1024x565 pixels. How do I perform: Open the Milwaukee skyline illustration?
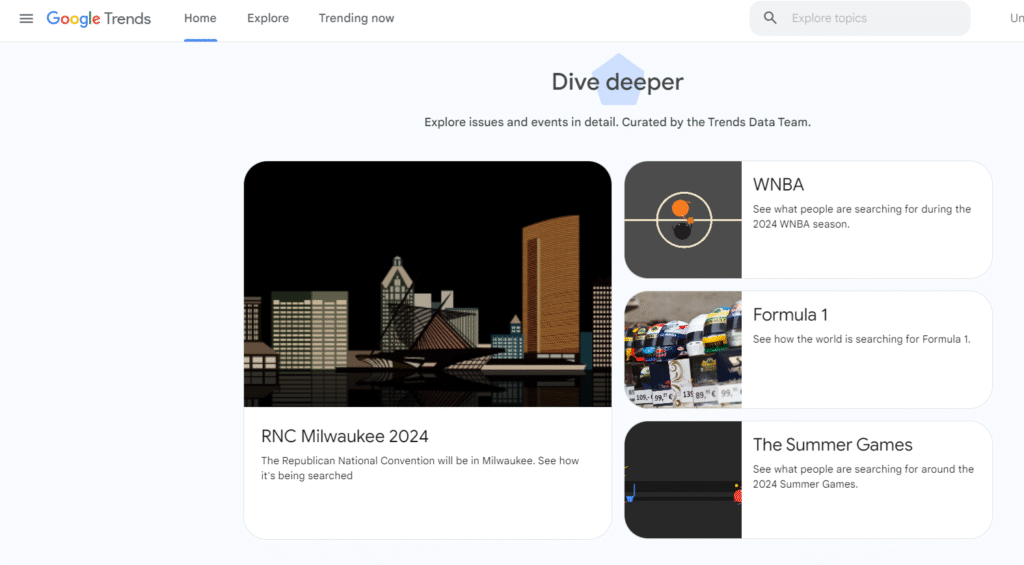(427, 284)
